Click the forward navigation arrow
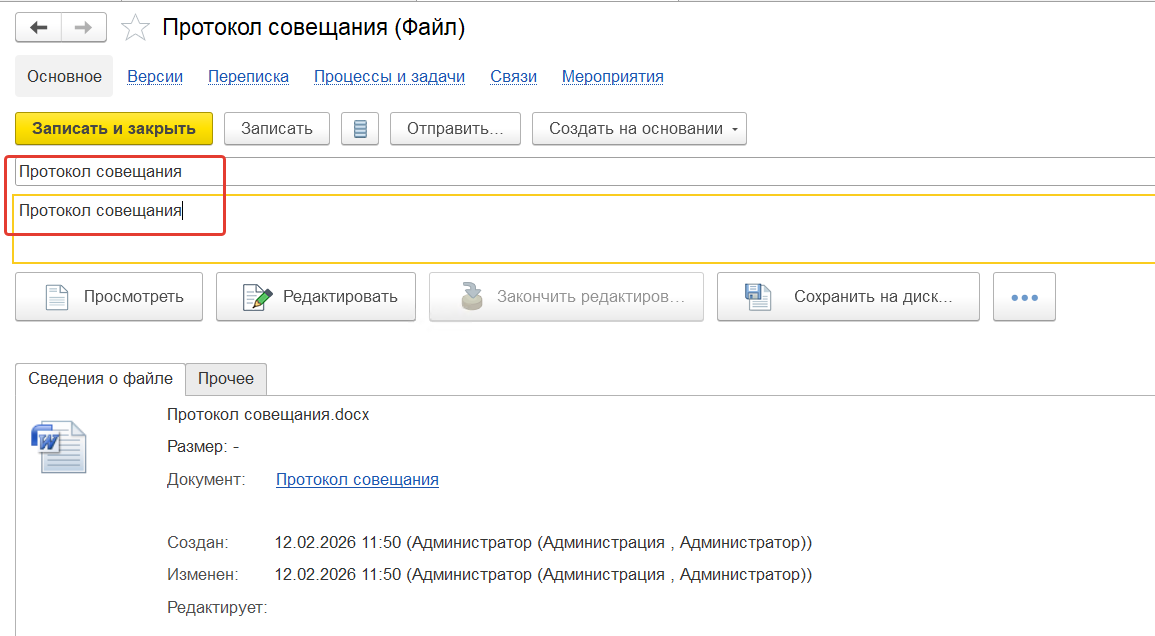 click(x=83, y=28)
